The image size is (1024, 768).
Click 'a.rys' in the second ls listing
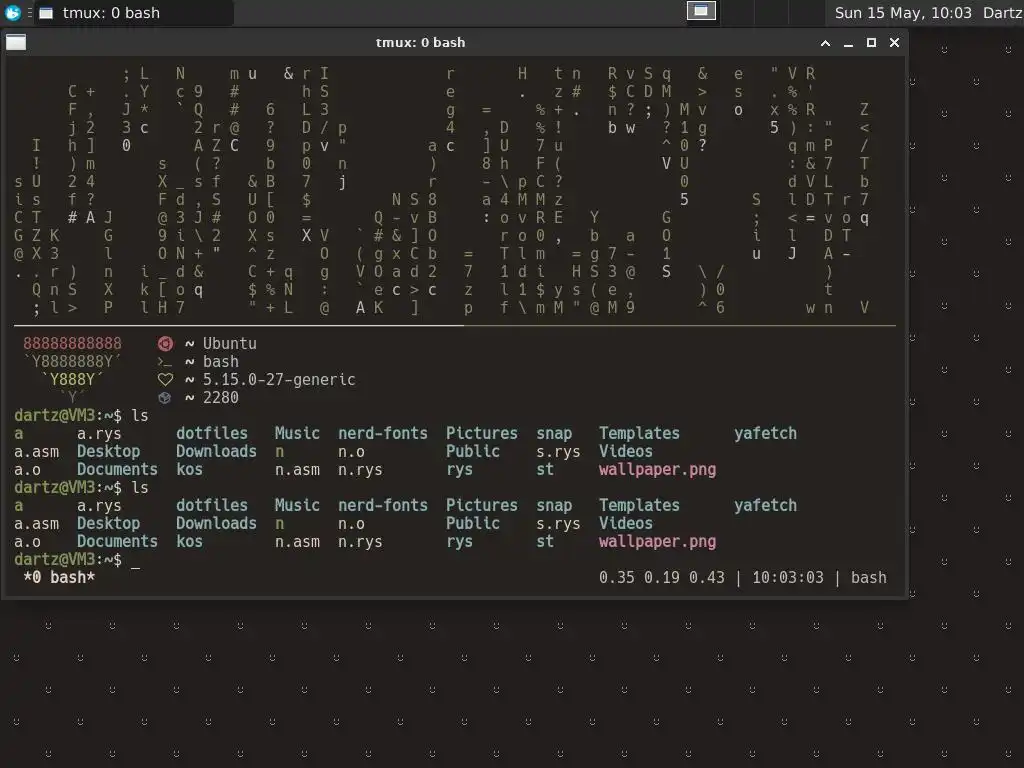click(99, 506)
